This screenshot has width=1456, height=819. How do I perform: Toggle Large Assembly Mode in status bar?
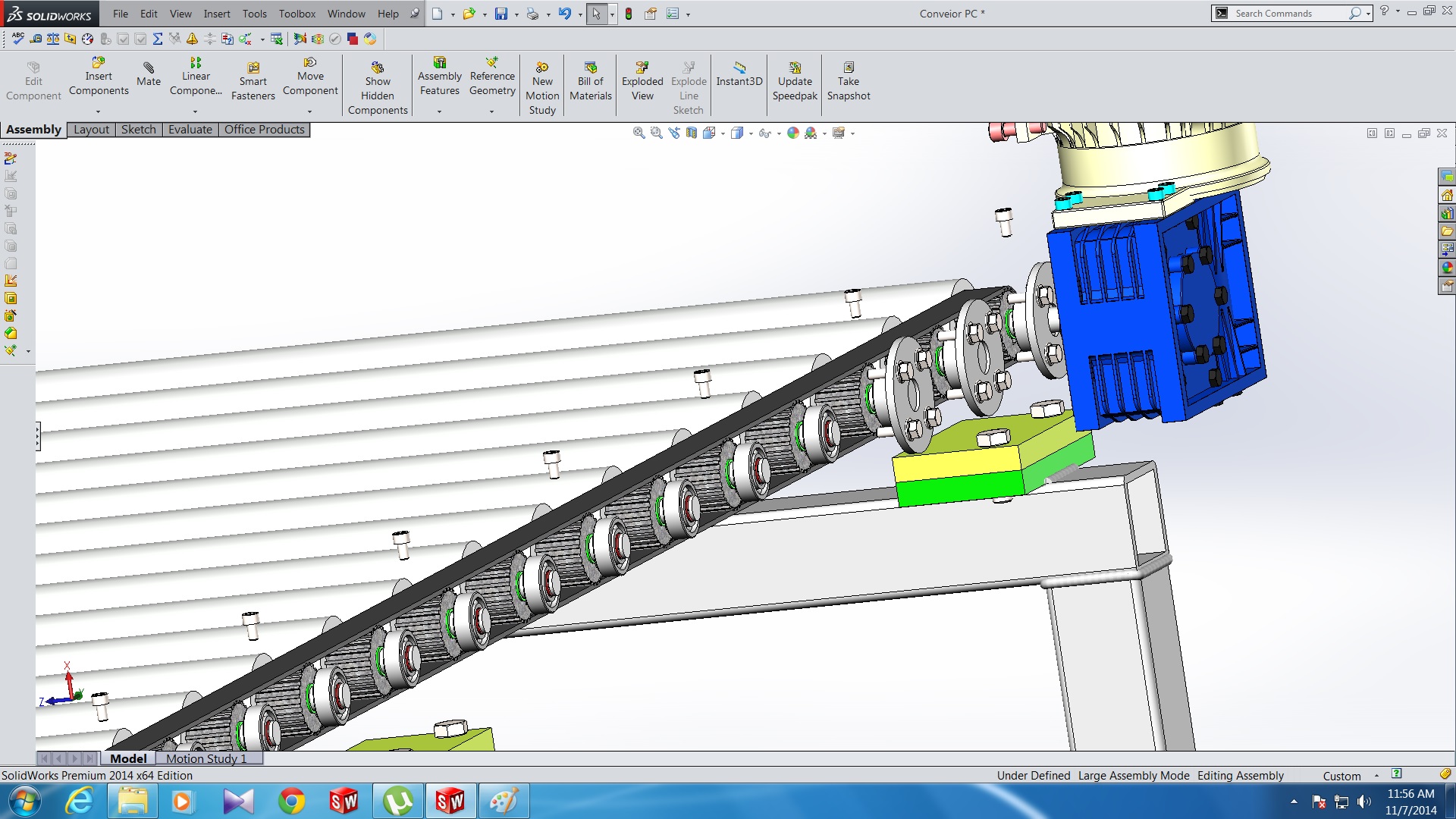1133,775
